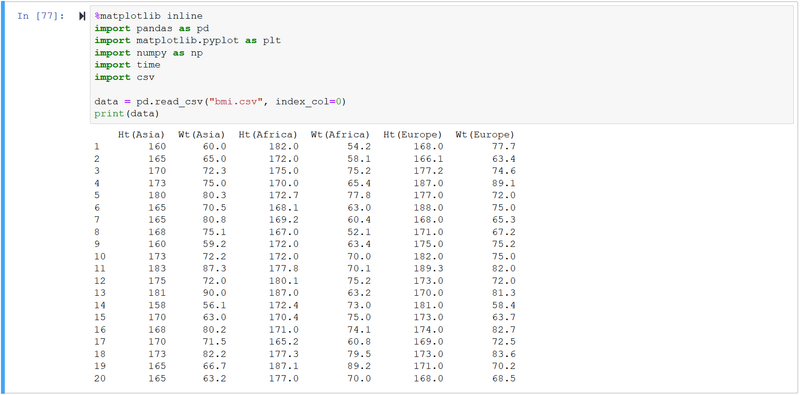Image resolution: width=800 pixels, height=395 pixels.
Task: Click the Ht(Asia) column header
Action: click(x=142, y=135)
